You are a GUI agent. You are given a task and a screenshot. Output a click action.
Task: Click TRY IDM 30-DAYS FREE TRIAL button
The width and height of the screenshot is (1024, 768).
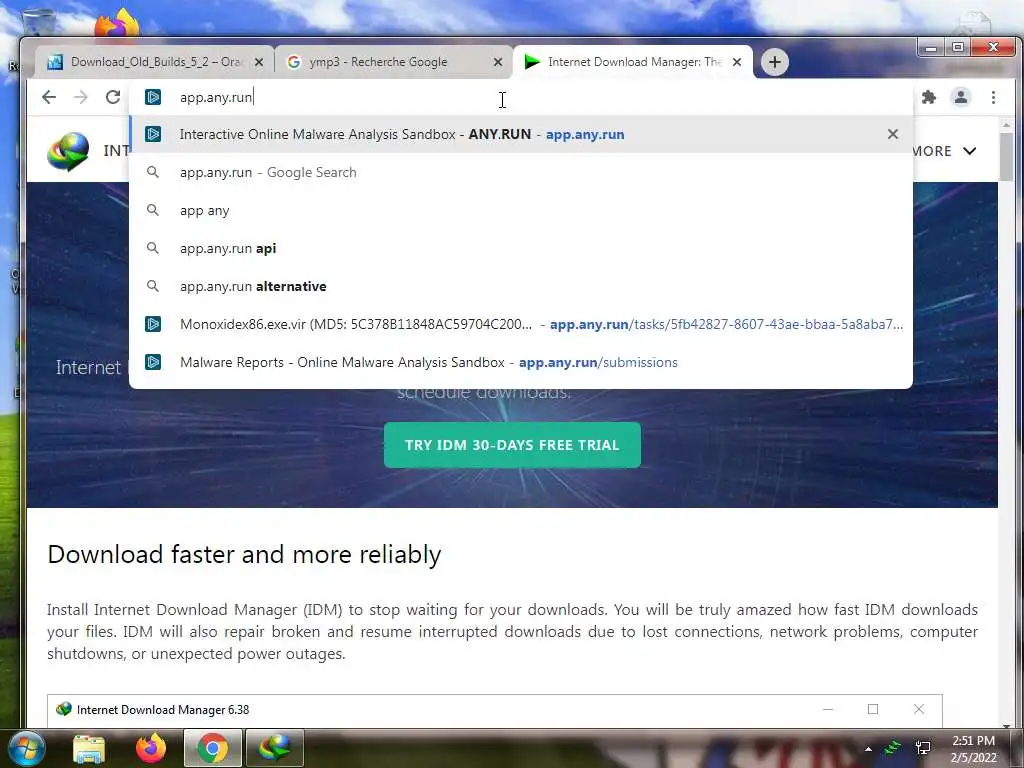pos(512,445)
